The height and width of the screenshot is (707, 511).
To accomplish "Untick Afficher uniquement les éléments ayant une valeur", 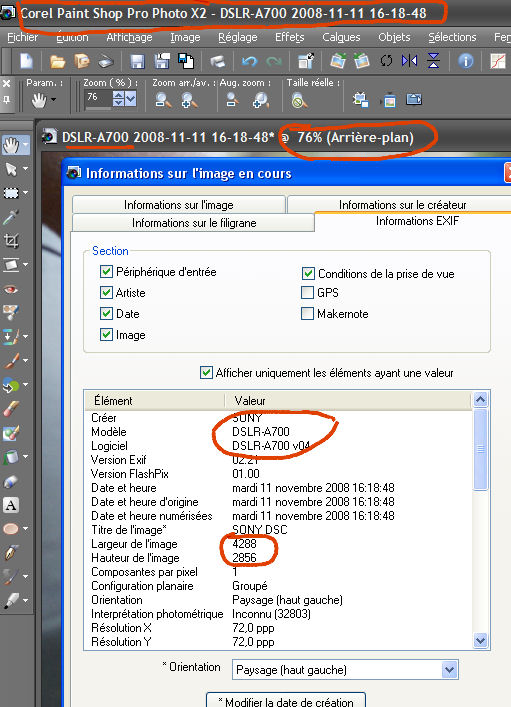I will (x=206, y=373).
